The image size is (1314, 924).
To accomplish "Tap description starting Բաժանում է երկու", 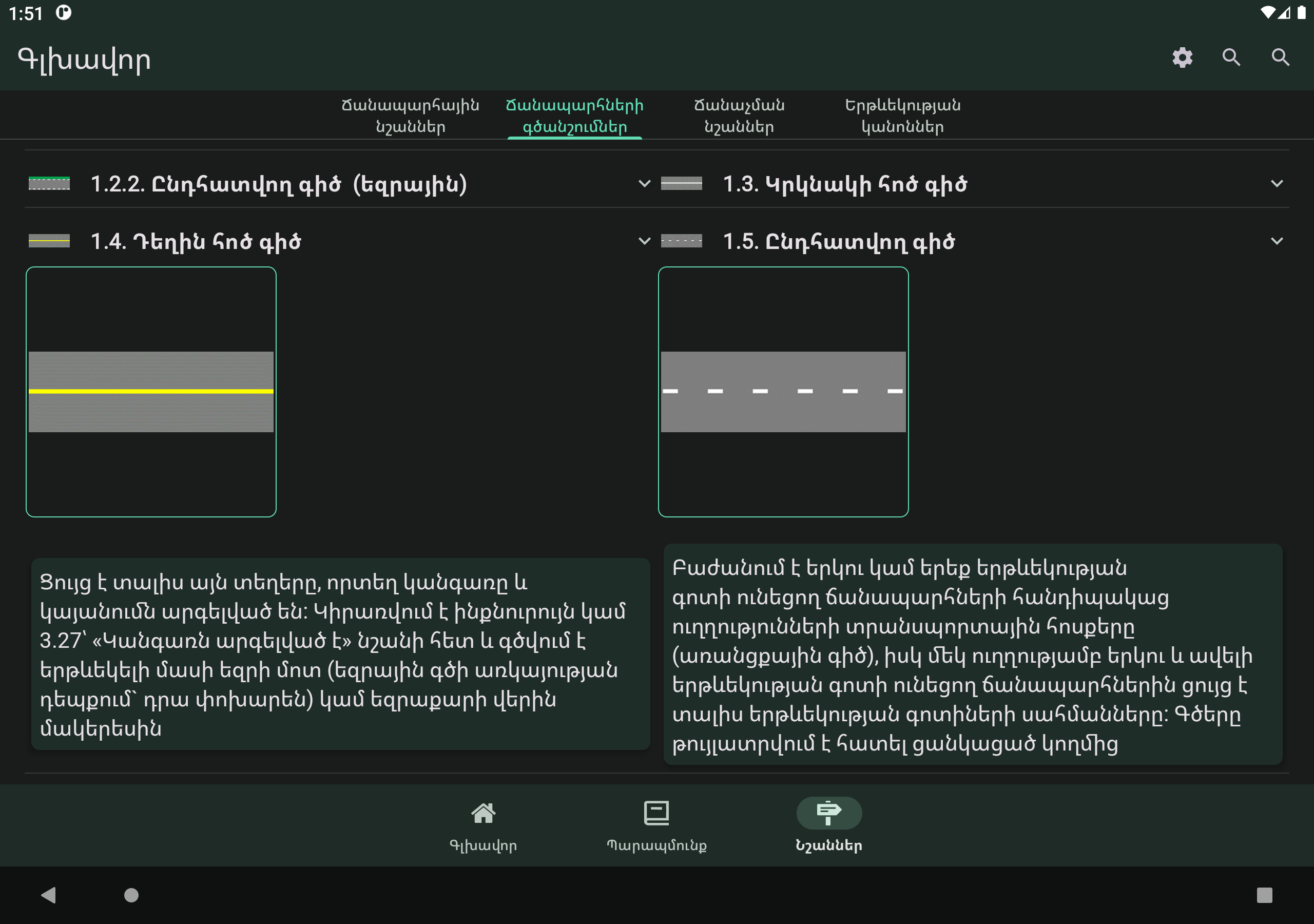I will tap(973, 654).
